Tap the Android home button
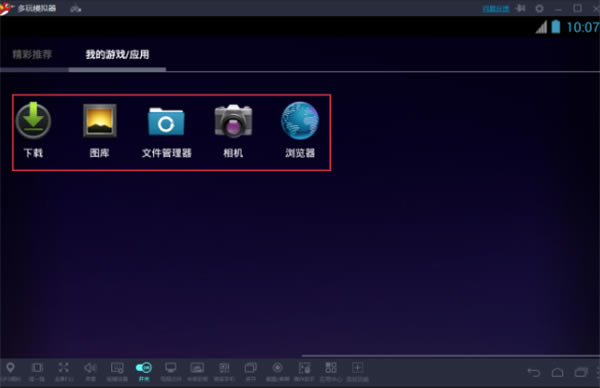 tap(558, 372)
